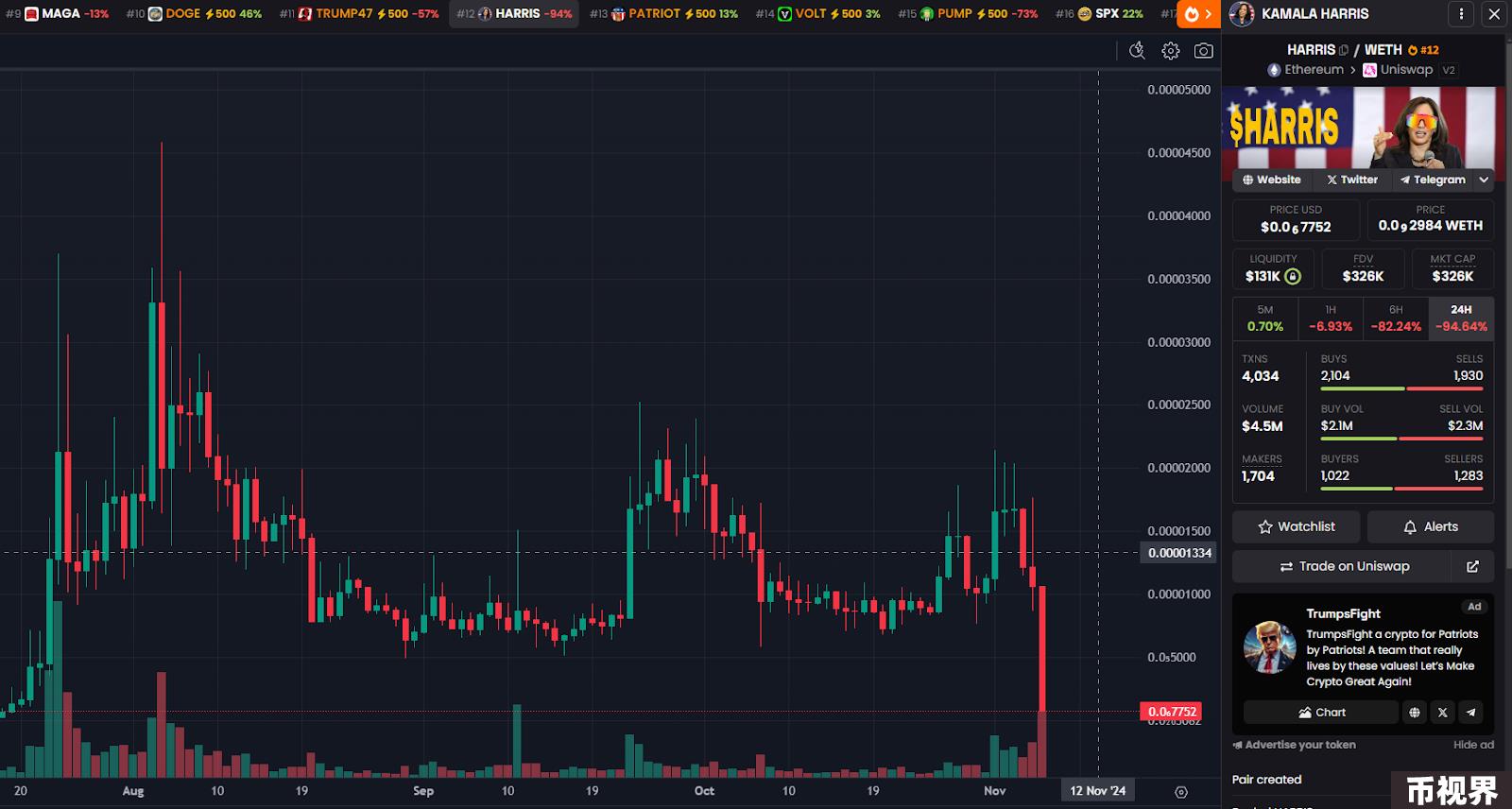The image size is (1512, 809).
Task: Click Kamala Harris avatar in panel header
Action: [1242, 14]
